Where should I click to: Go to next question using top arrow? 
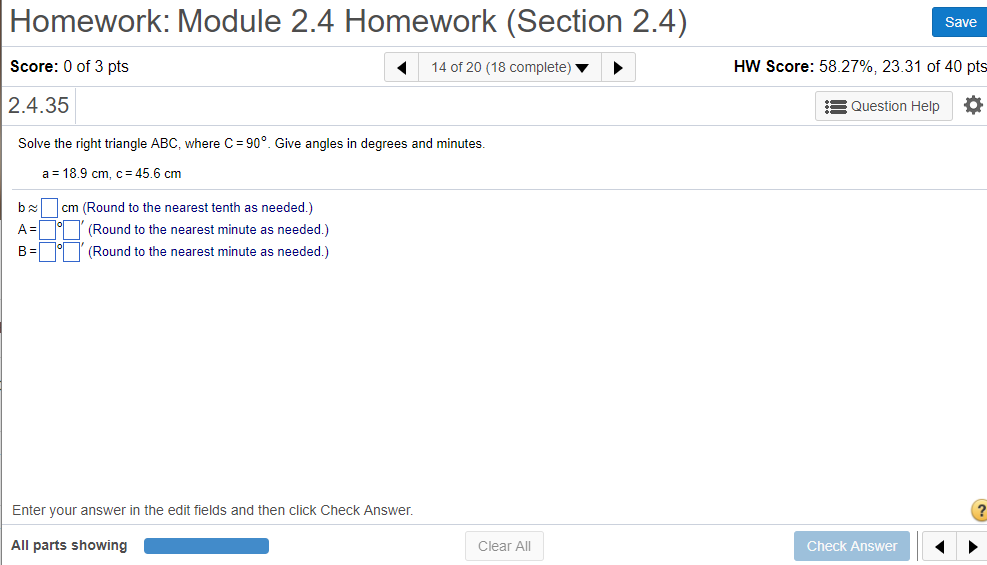point(619,68)
